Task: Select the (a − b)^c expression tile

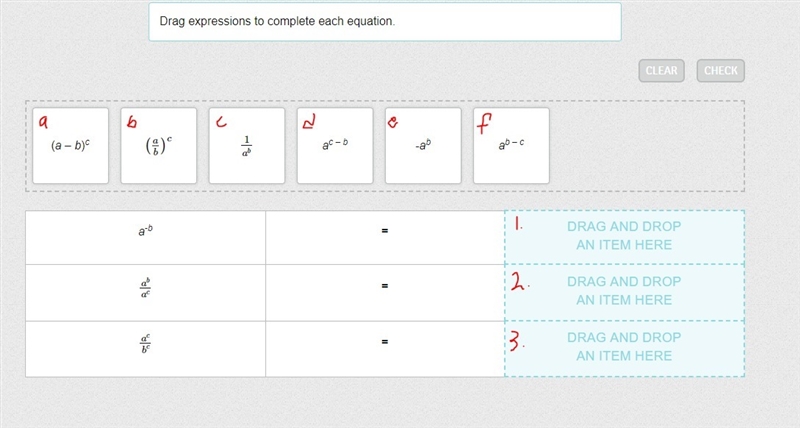Action: click(70, 145)
